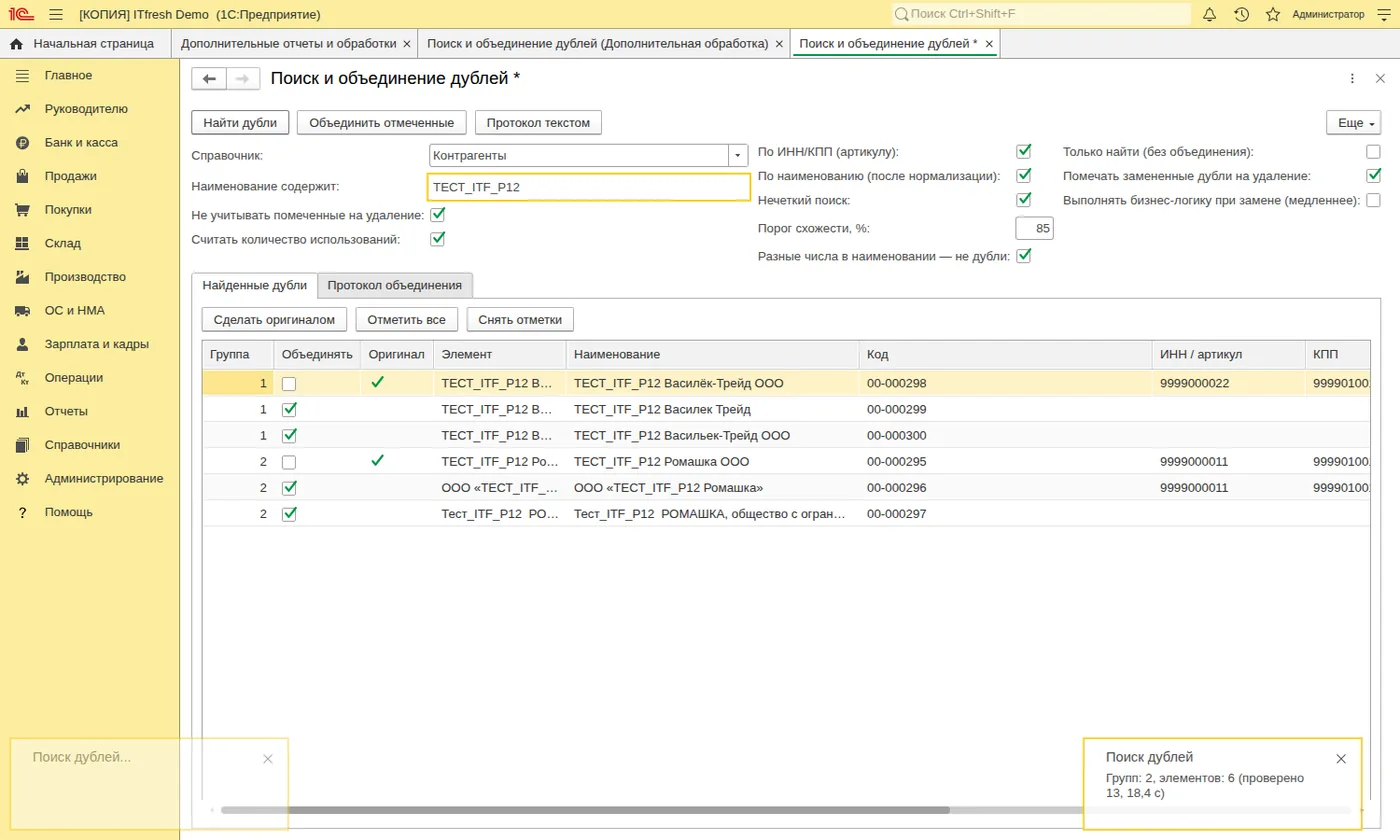The image size is (1400, 840).
Task: Open the Банк и касса section
Action: pyautogui.click(x=81, y=142)
